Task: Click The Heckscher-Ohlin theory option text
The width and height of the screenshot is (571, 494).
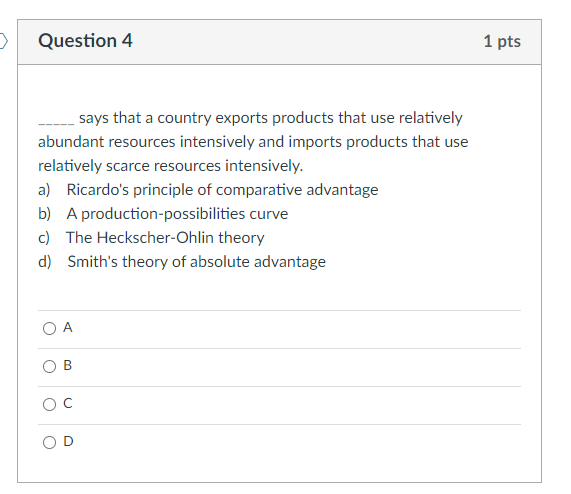Action: 165,238
